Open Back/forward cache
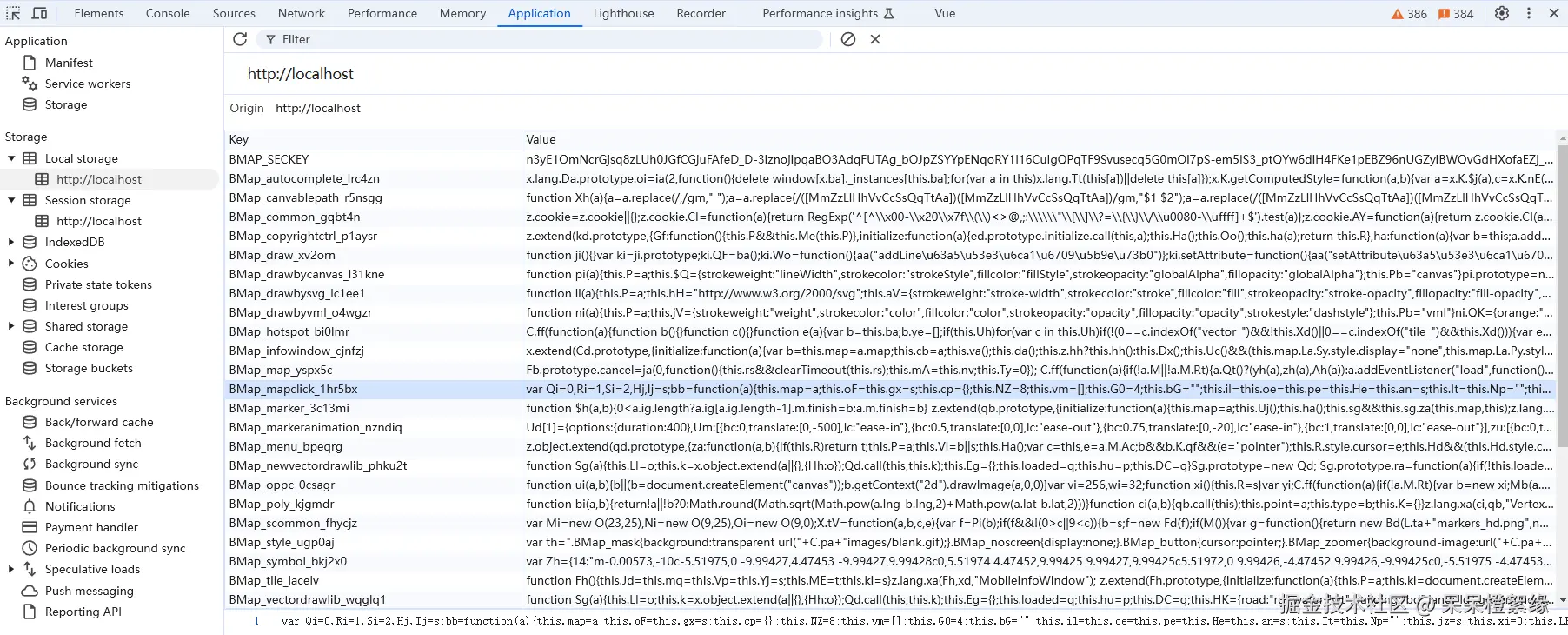Viewport: 1568px width, 635px height. click(99, 422)
